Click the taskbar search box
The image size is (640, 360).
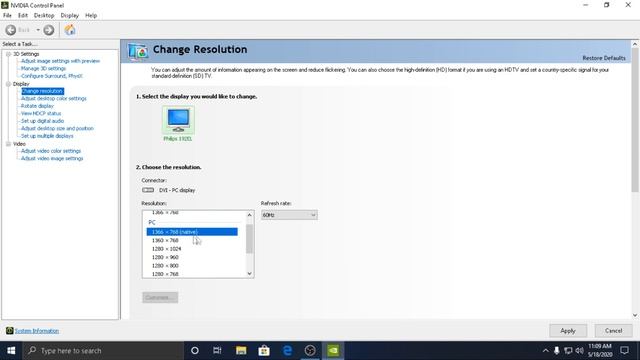[x=103, y=351]
